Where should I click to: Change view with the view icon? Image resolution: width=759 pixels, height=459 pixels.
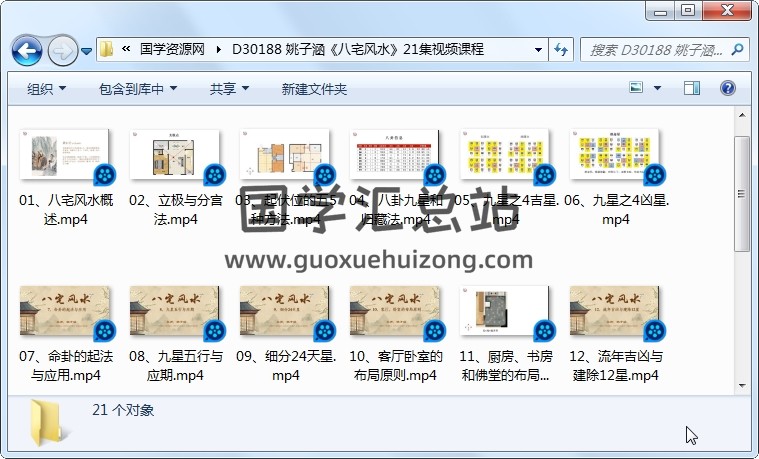pyautogui.click(x=636, y=88)
